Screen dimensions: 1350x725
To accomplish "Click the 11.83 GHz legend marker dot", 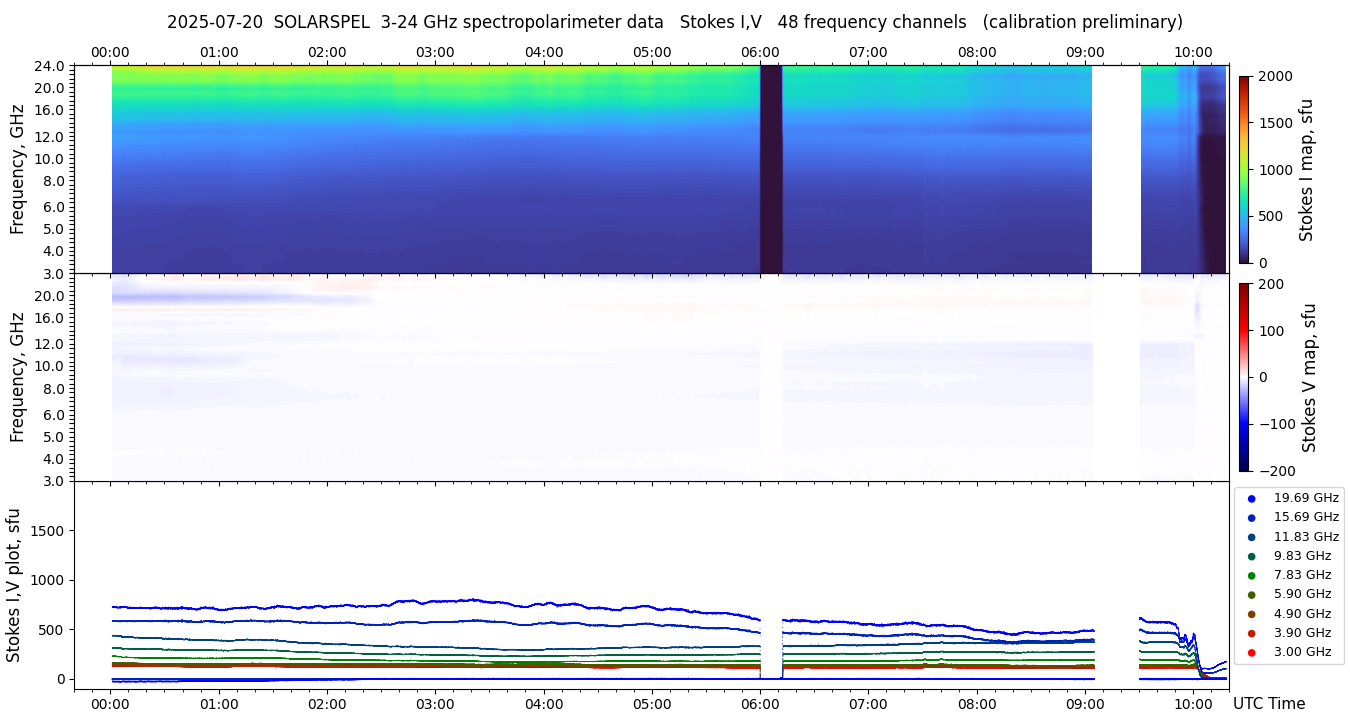I will pyautogui.click(x=1251, y=537).
